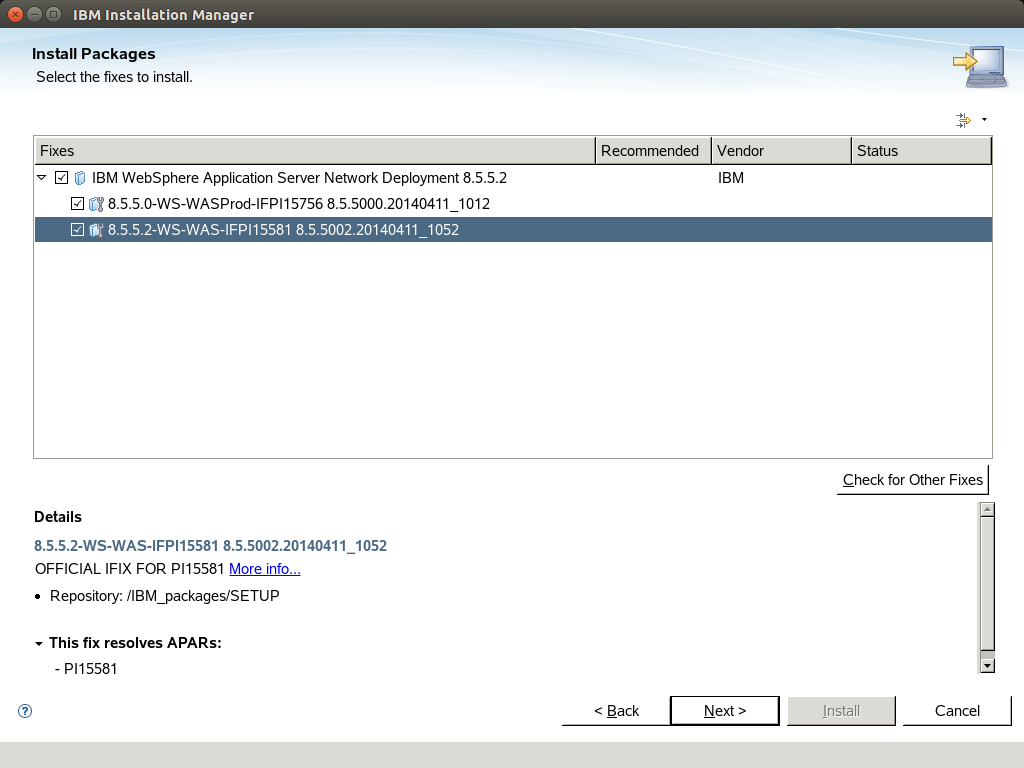This screenshot has height=768, width=1024.
Task: Open the view menu dropdown arrow
Action: (x=984, y=120)
